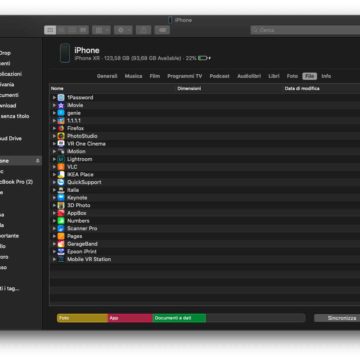Click the Share toolbar button
The image size is (360, 360).
click(143, 30)
